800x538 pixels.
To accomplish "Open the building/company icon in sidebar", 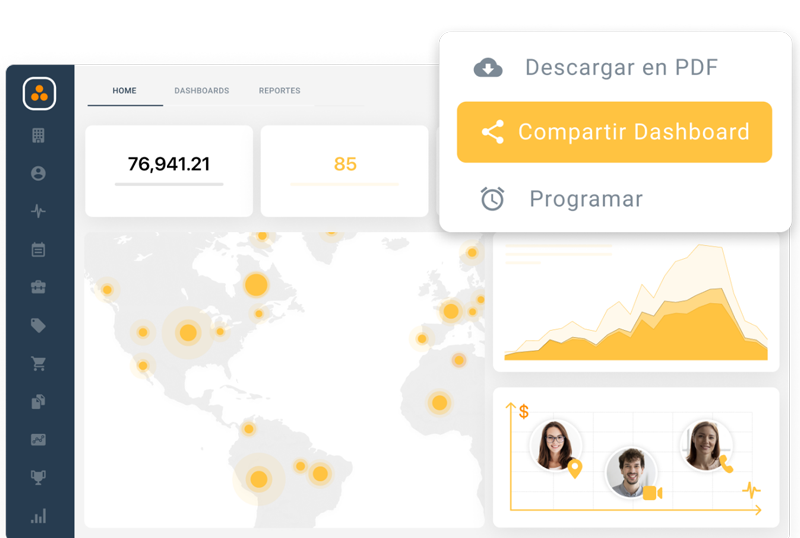I will pyautogui.click(x=38, y=135).
